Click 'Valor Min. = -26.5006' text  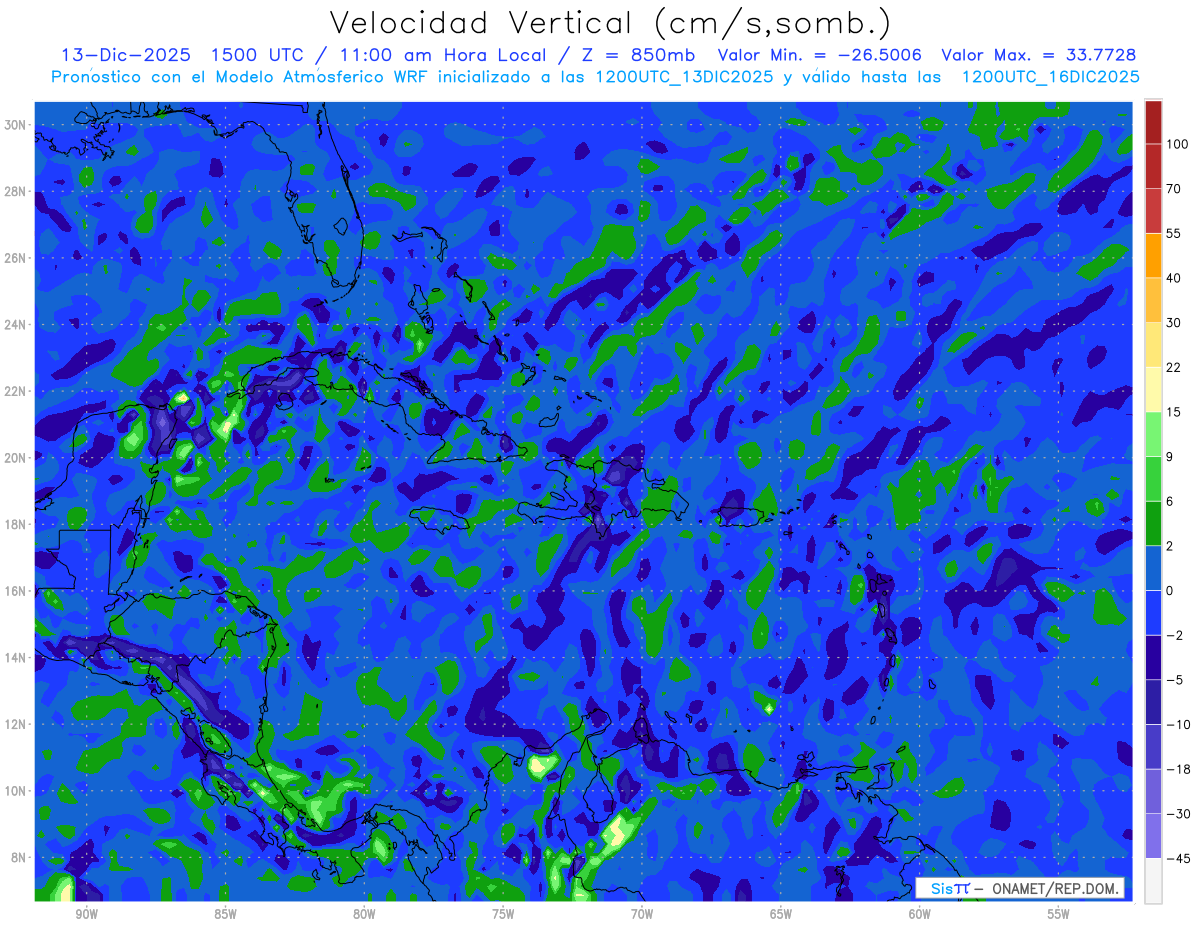pos(820,55)
